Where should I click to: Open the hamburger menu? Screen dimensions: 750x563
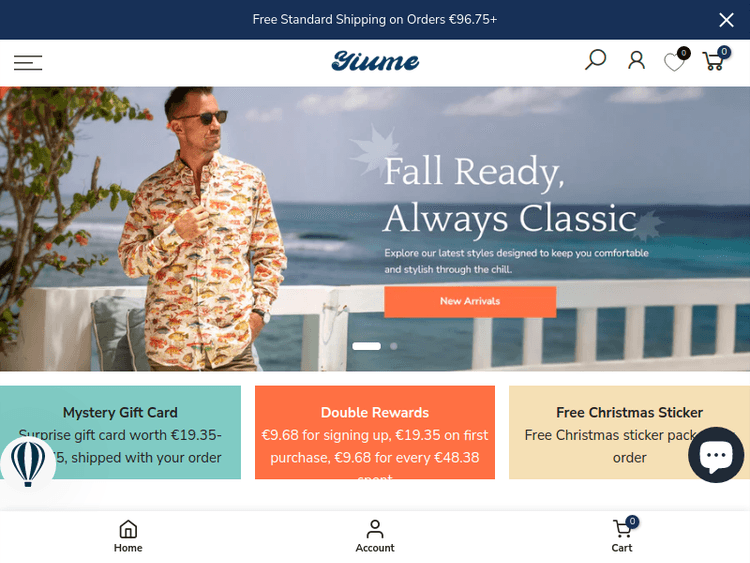[28, 63]
